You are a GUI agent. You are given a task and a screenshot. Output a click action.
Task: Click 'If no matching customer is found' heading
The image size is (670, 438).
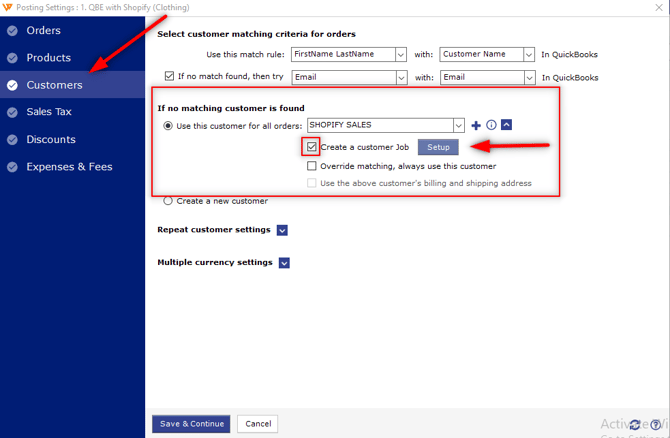pyautogui.click(x=231, y=109)
